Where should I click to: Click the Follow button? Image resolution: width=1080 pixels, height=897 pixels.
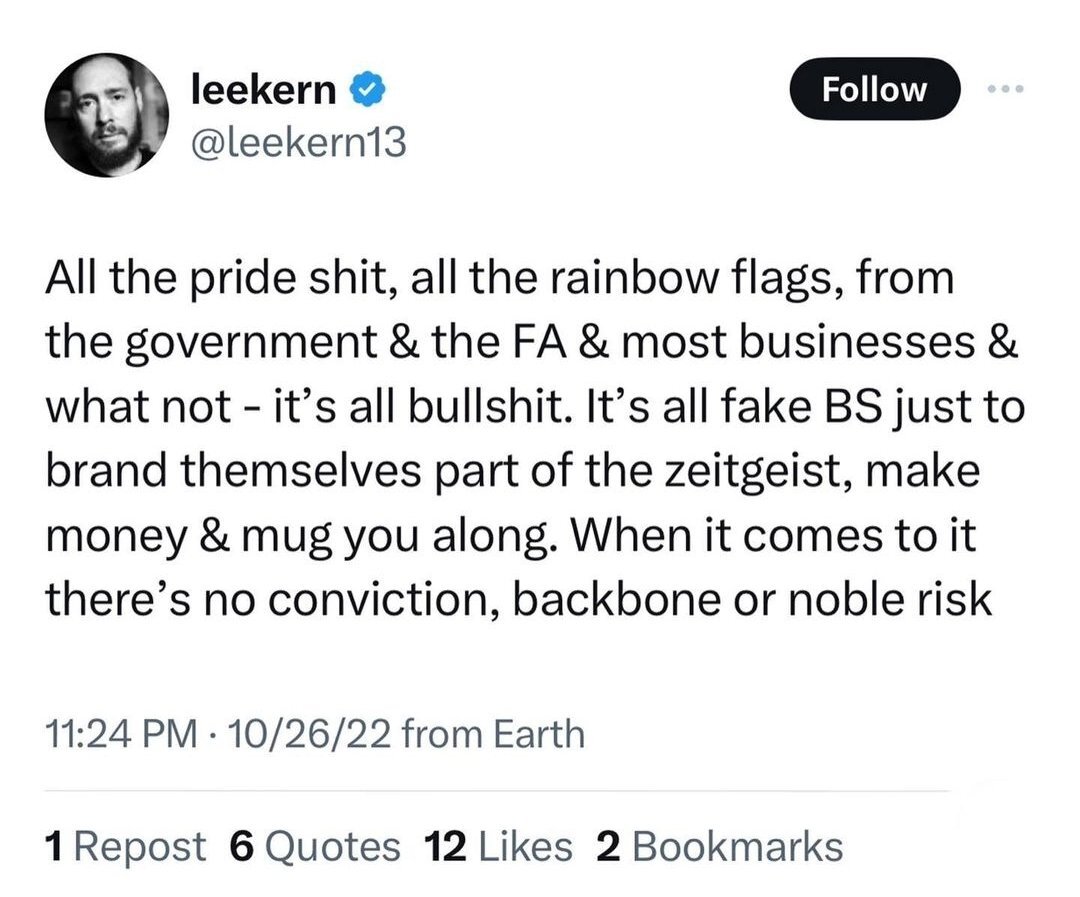click(x=874, y=90)
